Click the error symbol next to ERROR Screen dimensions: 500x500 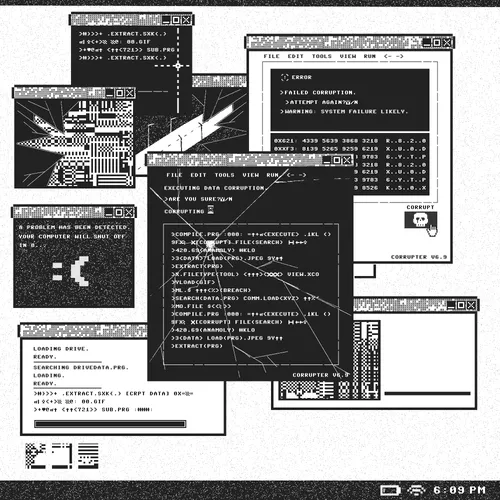pyautogui.click(x=284, y=77)
